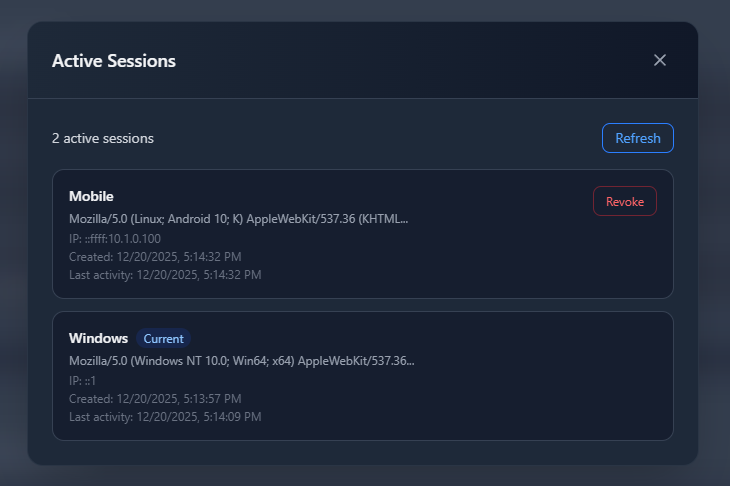
Task: Click the Current badge
Action: tap(163, 338)
